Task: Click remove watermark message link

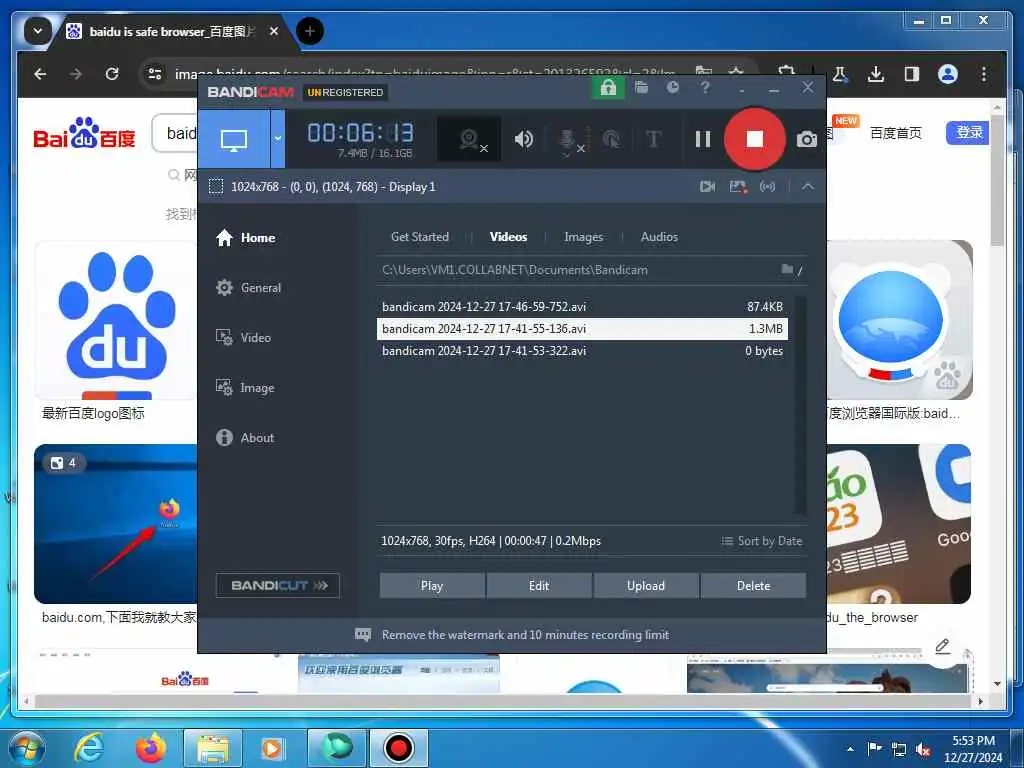Action: click(x=525, y=635)
